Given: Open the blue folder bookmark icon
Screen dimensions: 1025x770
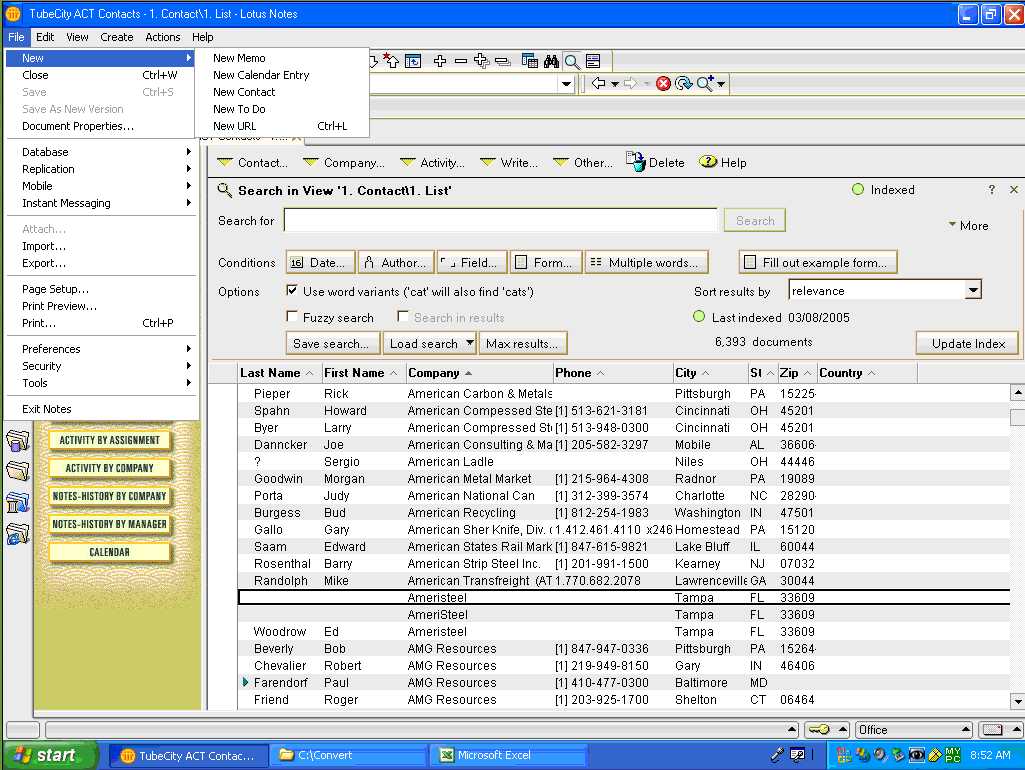Looking at the screenshot, I should pos(18,502).
